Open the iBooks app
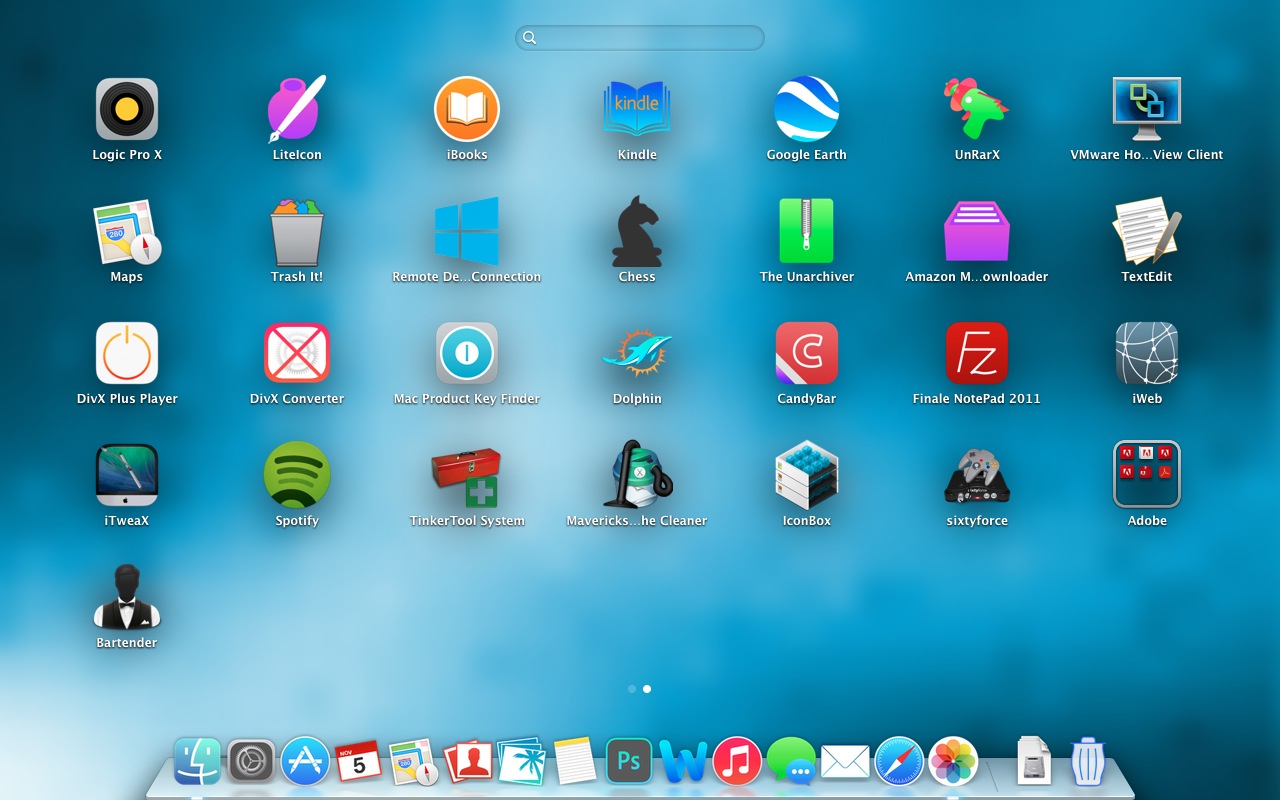The width and height of the screenshot is (1280, 800). [x=467, y=109]
